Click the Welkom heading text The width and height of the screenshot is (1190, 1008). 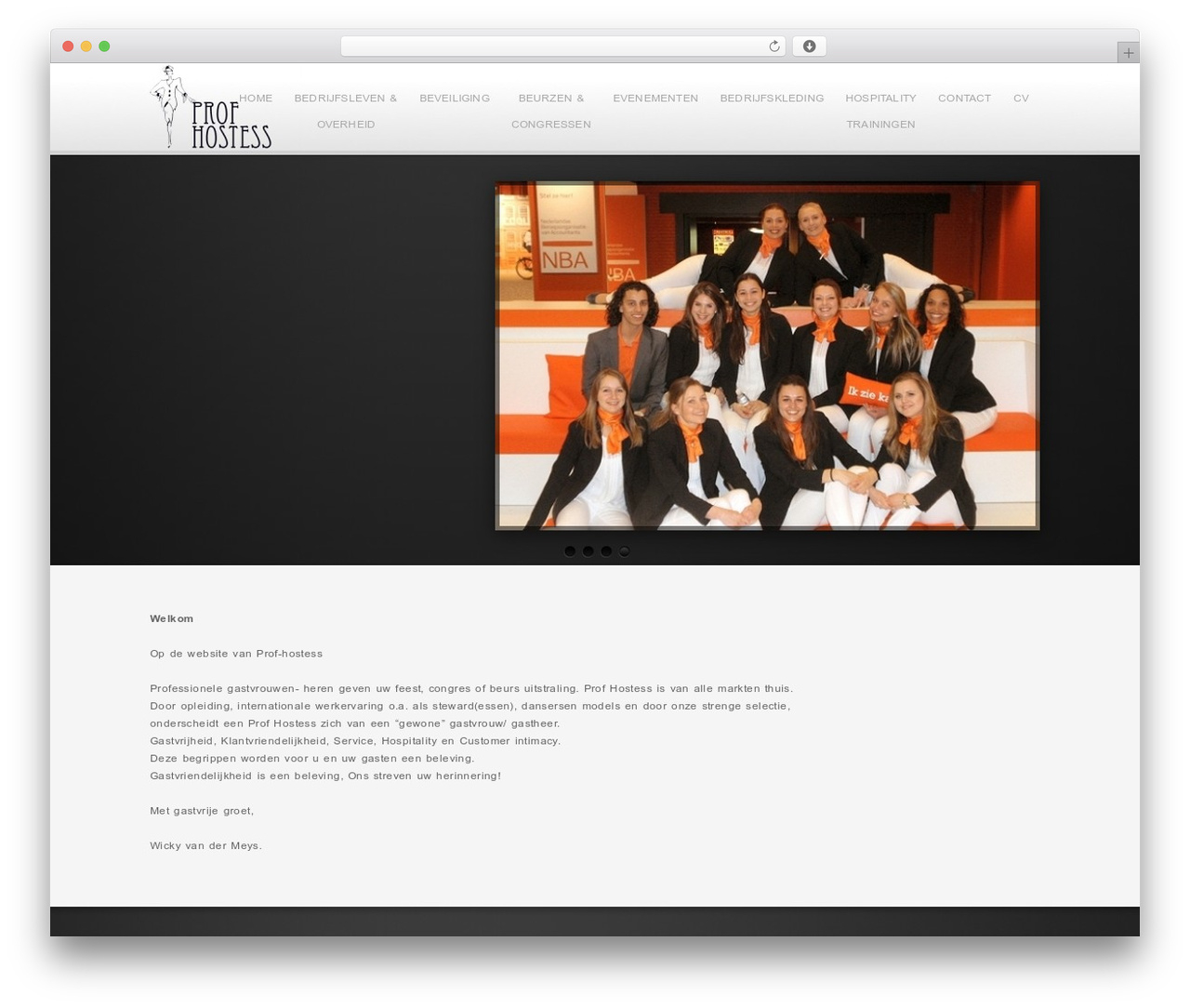pyautogui.click(x=172, y=618)
